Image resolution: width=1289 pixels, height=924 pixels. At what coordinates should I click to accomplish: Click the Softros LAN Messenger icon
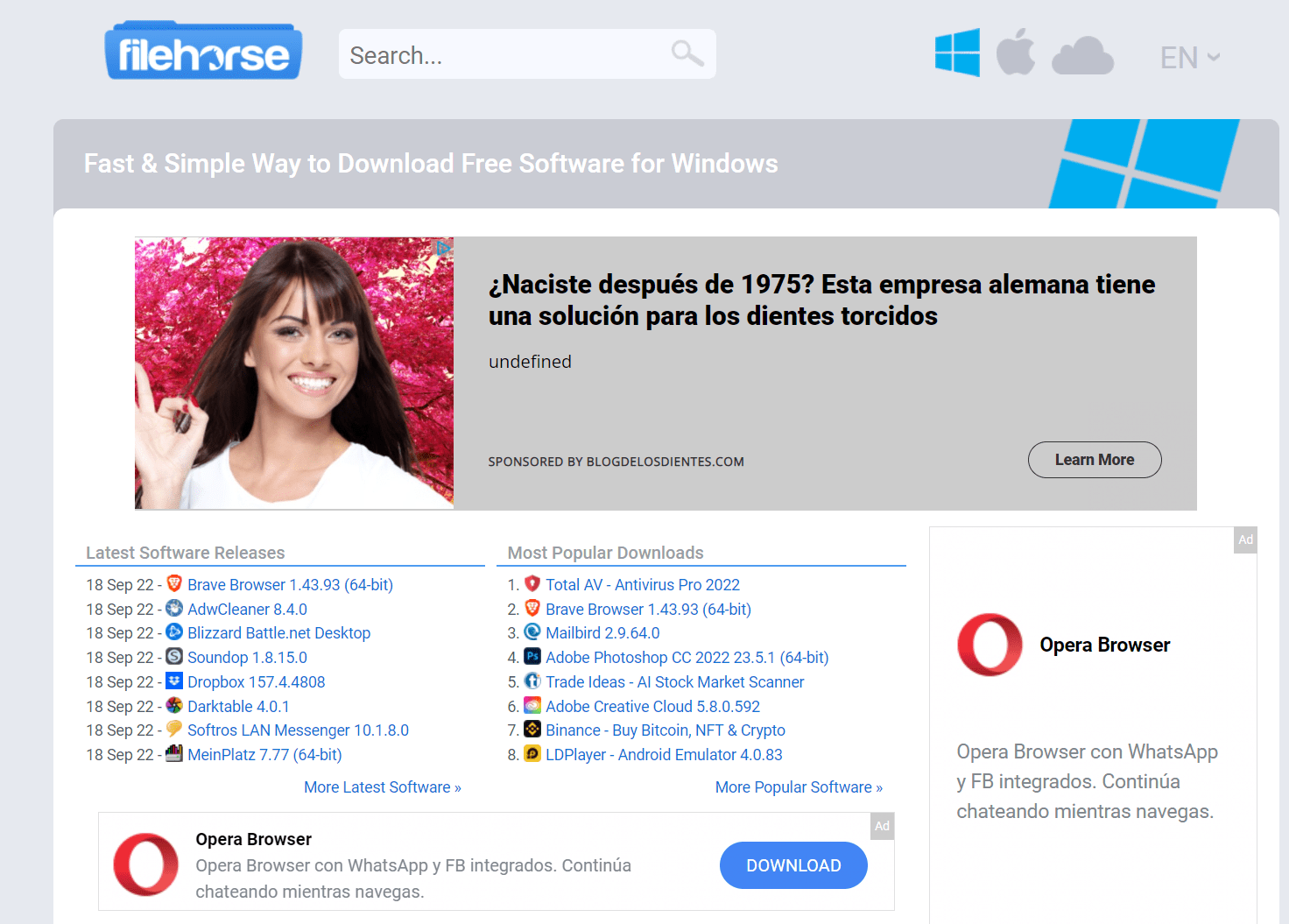[x=174, y=729]
